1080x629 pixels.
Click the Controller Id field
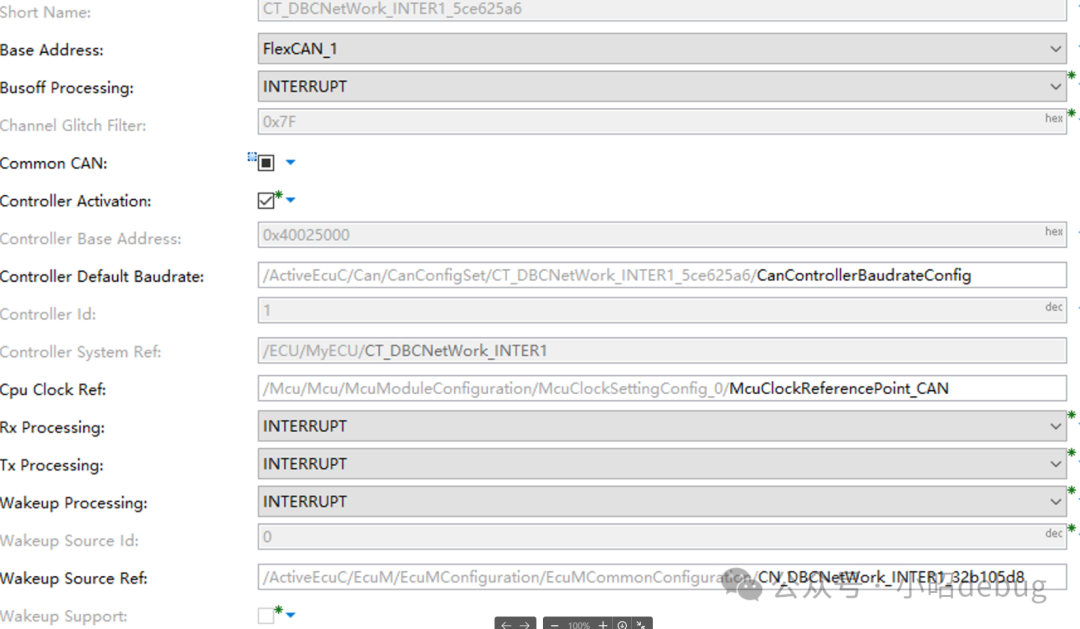pos(662,310)
